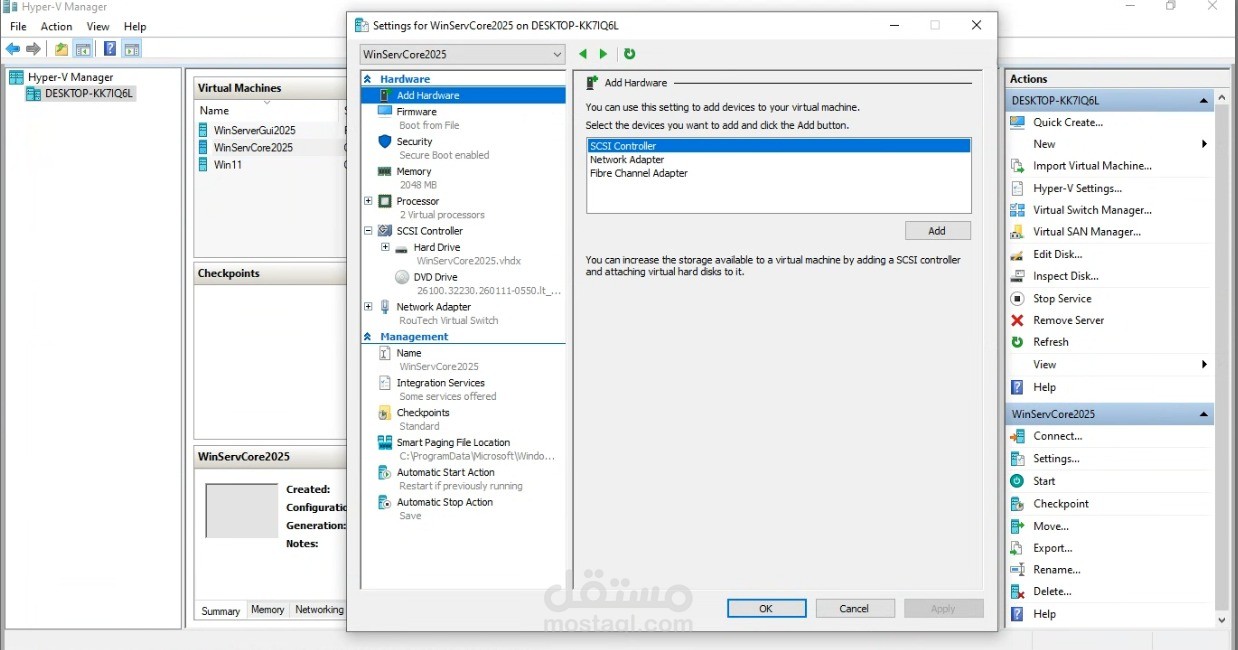This screenshot has height=650, width=1238.
Task: Click the green Refresh icon in Actions pane
Action: pos(1017,342)
